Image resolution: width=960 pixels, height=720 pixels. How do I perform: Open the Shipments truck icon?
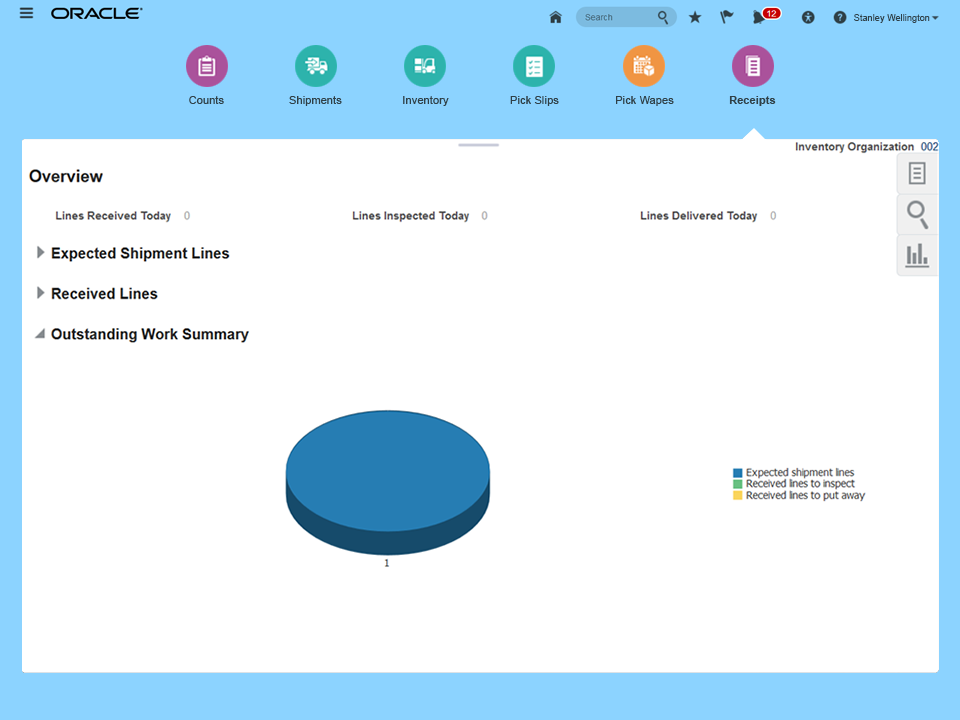(x=316, y=66)
